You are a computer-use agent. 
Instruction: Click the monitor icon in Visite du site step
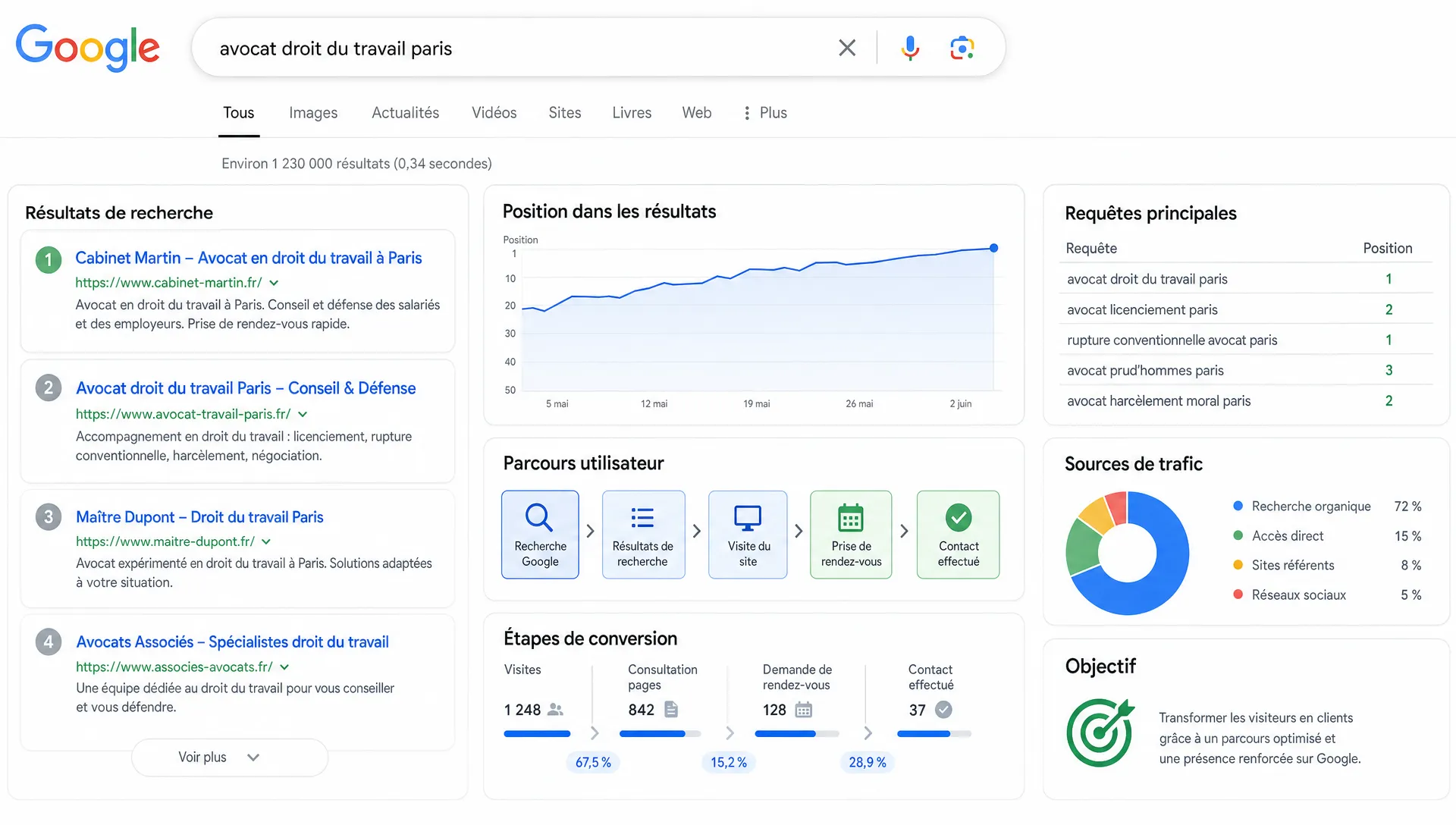[x=748, y=518]
